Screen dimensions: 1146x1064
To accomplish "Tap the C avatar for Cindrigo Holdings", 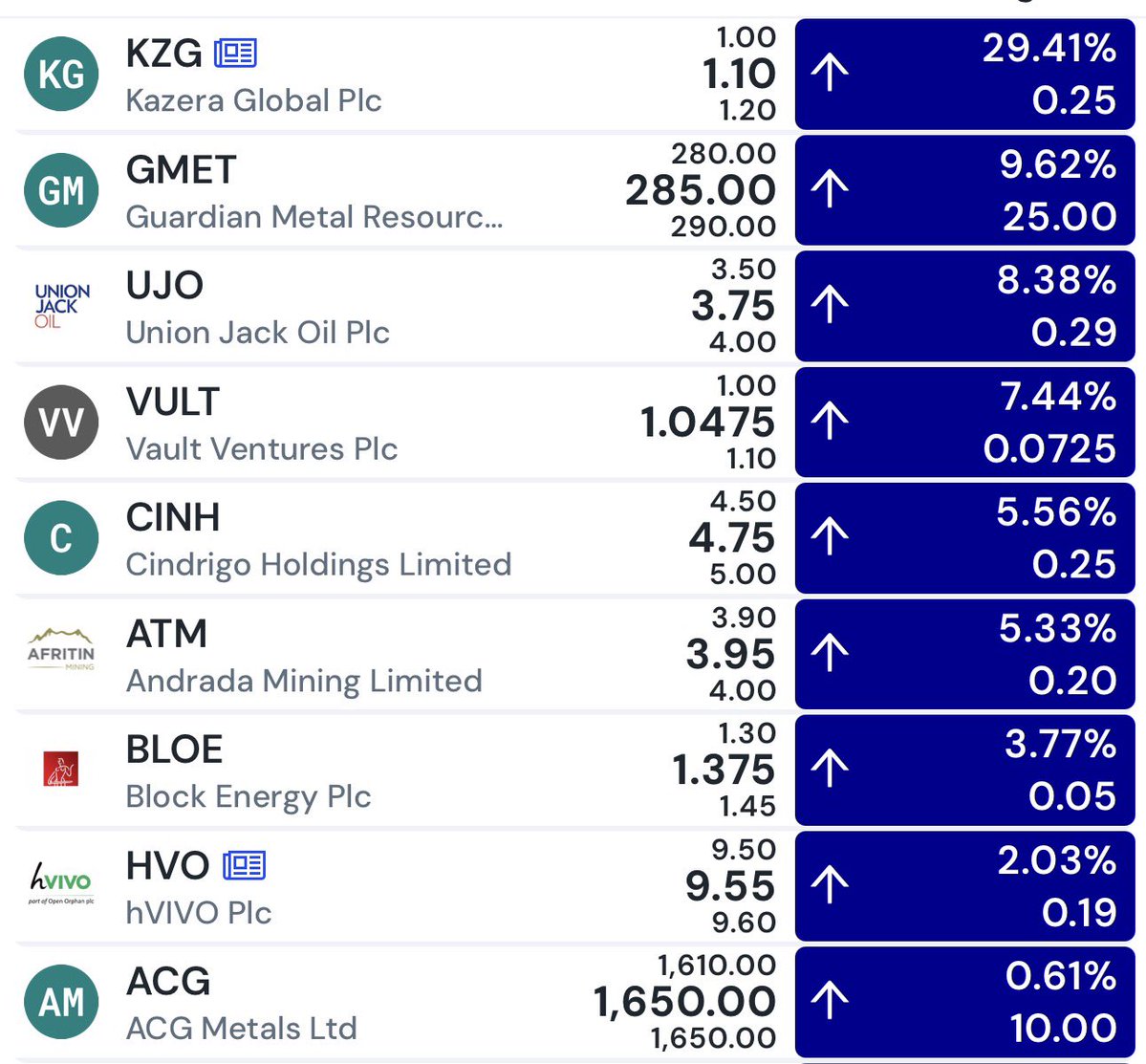I will tap(61, 538).
